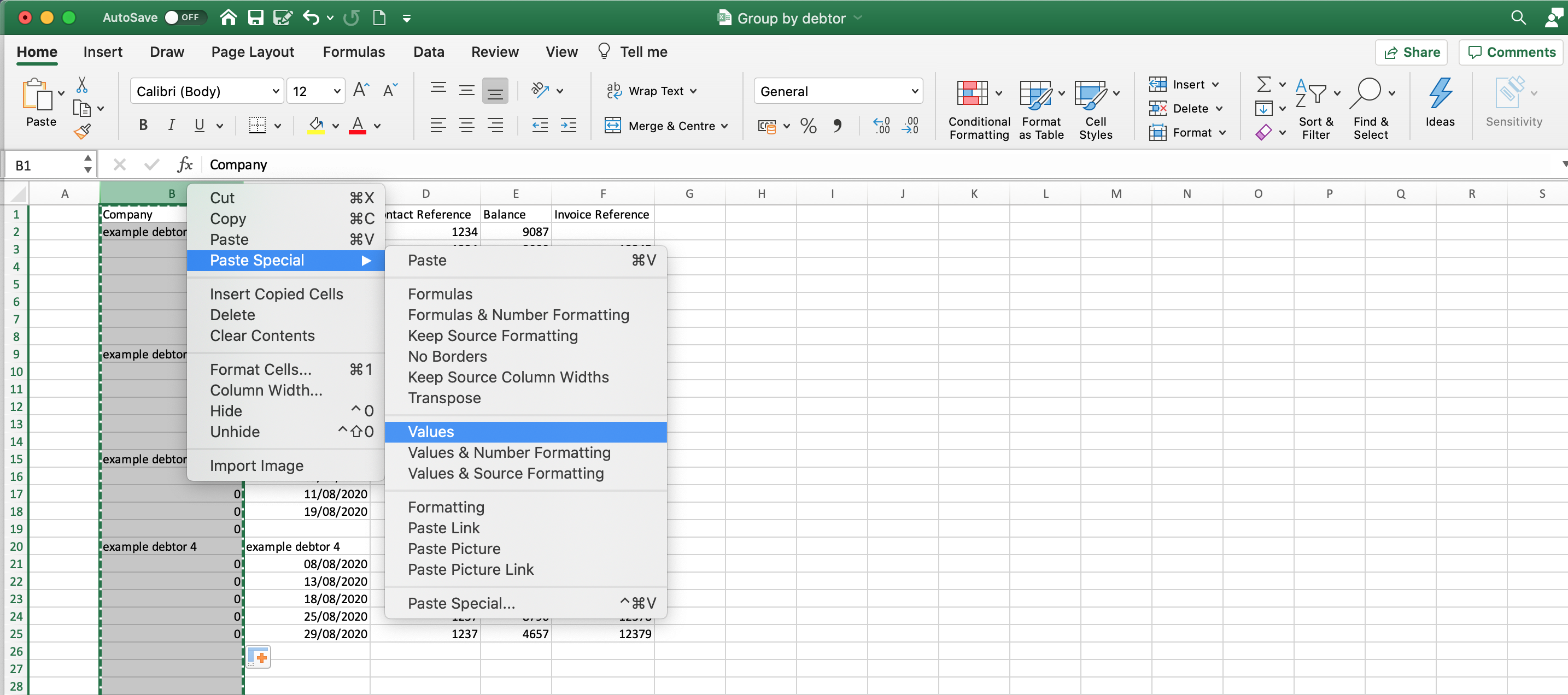
Task: Toggle left horizontal alignment
Action: 438,126
